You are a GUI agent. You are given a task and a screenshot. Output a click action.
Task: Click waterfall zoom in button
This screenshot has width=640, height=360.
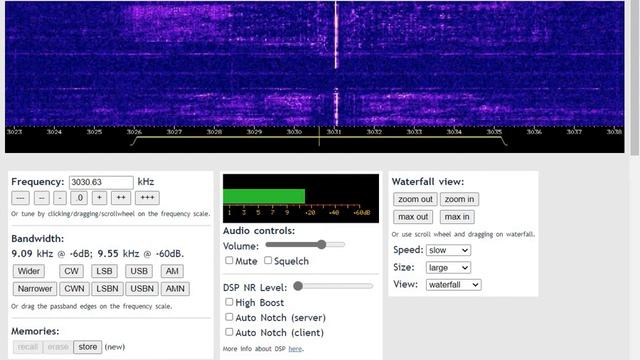(459, 199)
